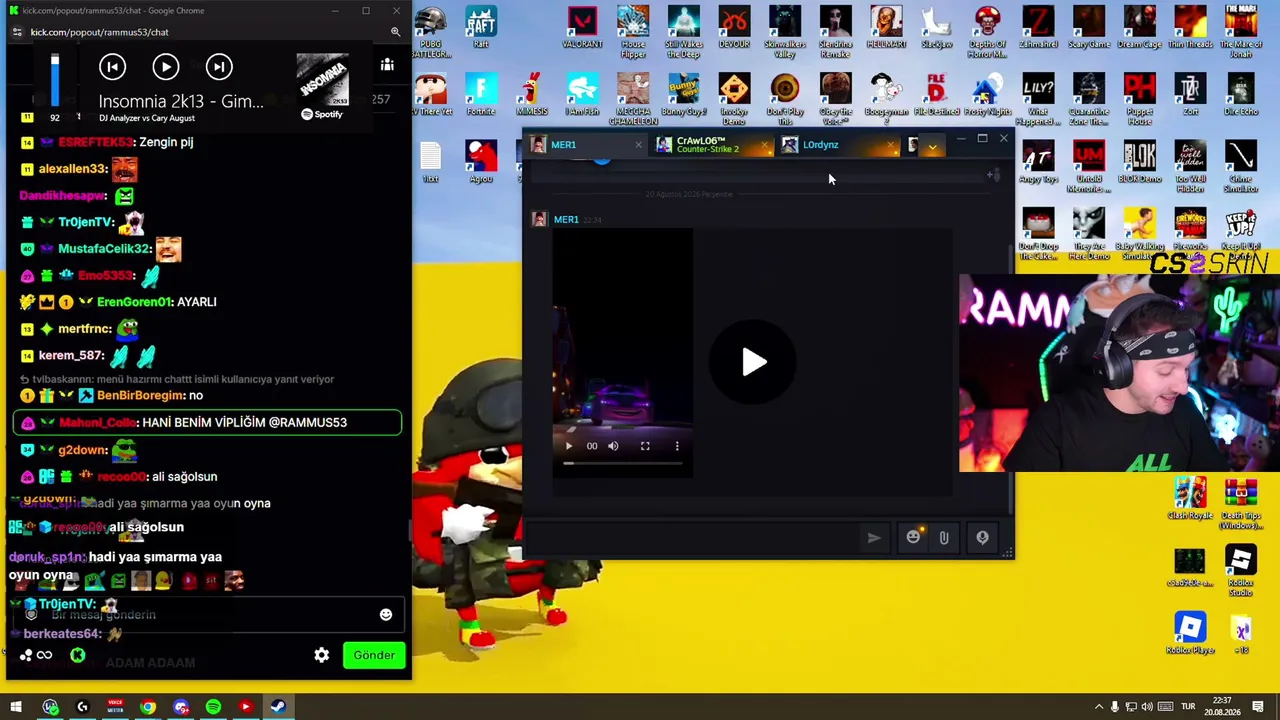The width and height of the screenshot is (1280, 720).
Task: Skip to next Spotify track
Action: 219,67
